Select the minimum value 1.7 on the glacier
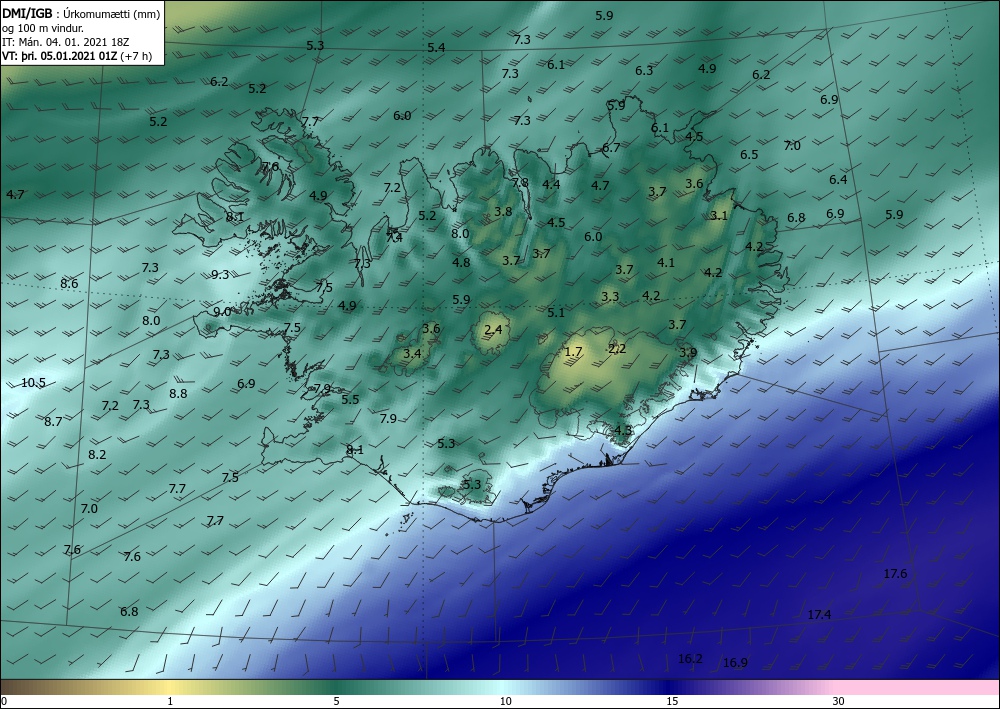The height and width of the screenshot is (709, 1000). pos(574,351)
